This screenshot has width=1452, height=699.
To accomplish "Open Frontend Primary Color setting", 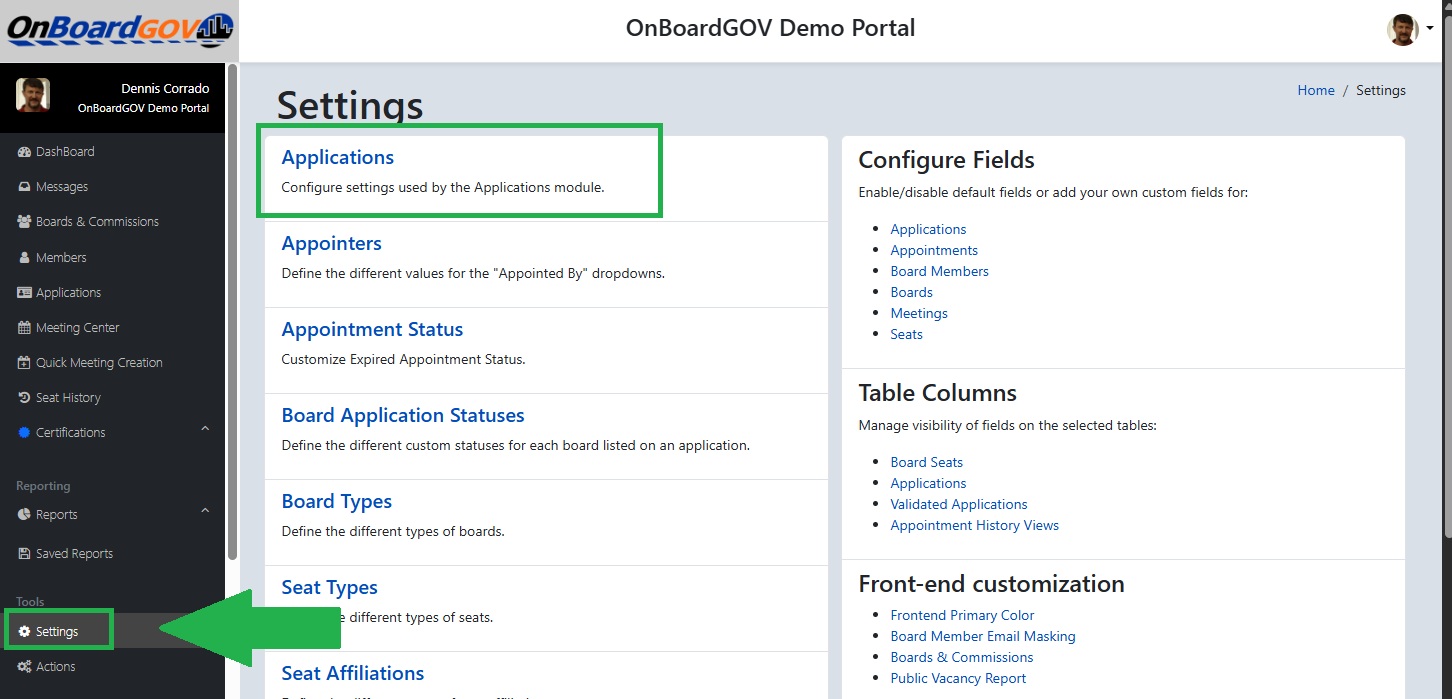I will click(963, 615).
